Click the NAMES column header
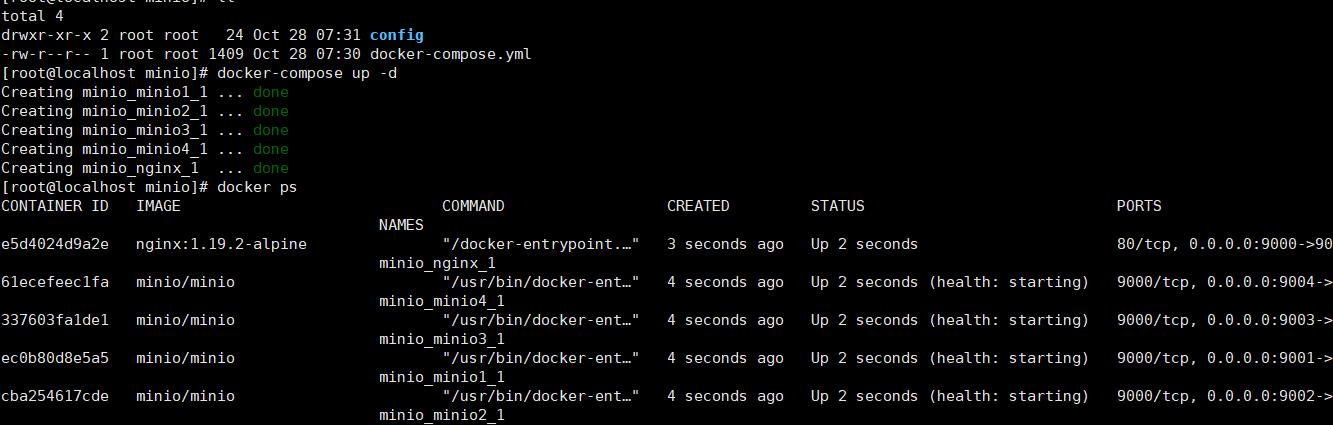The height and width of the screenshot is (425, 1333). (x=401, y=225)
